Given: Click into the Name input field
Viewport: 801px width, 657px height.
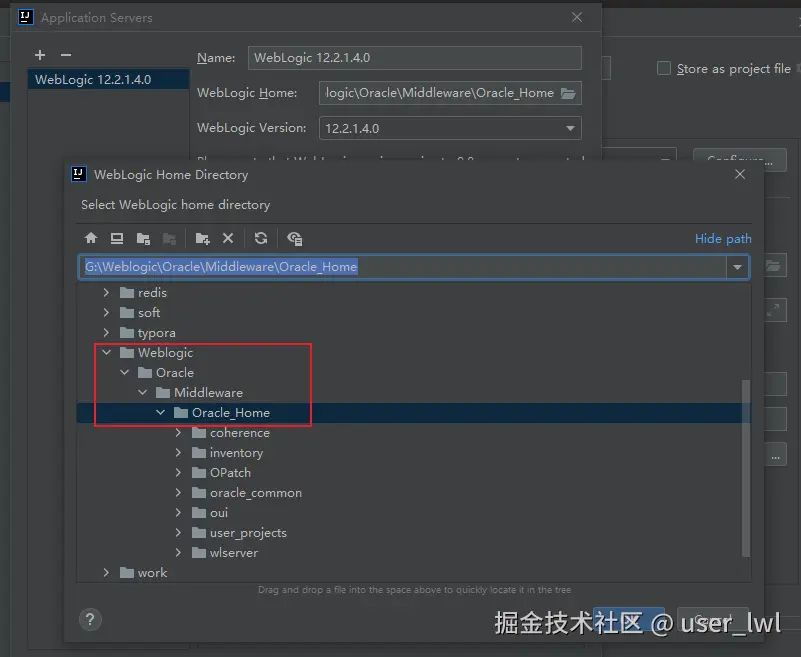Looking at the screenshot, I should coord(414,58).
